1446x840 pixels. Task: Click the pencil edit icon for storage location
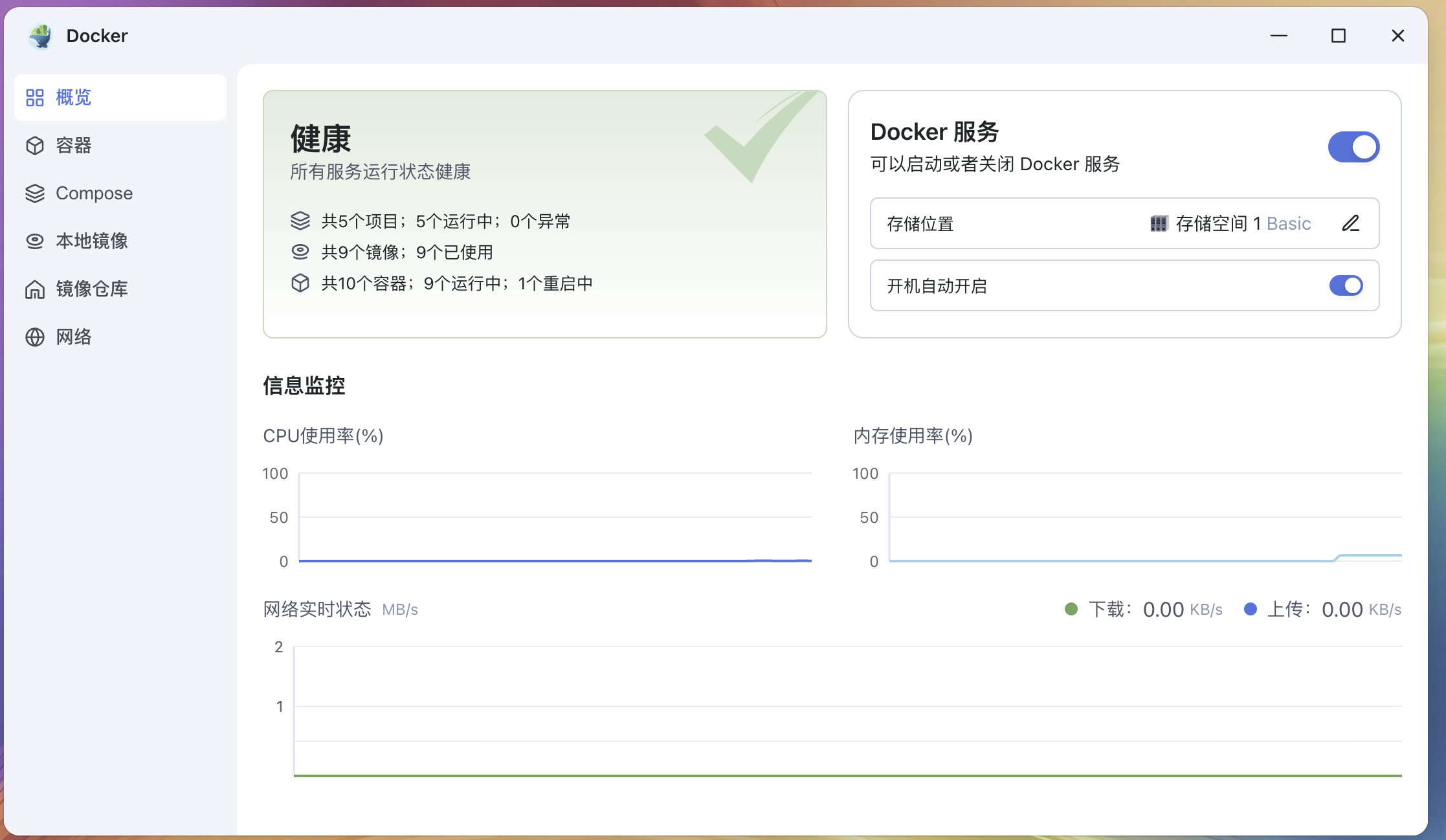(1350, 223)
